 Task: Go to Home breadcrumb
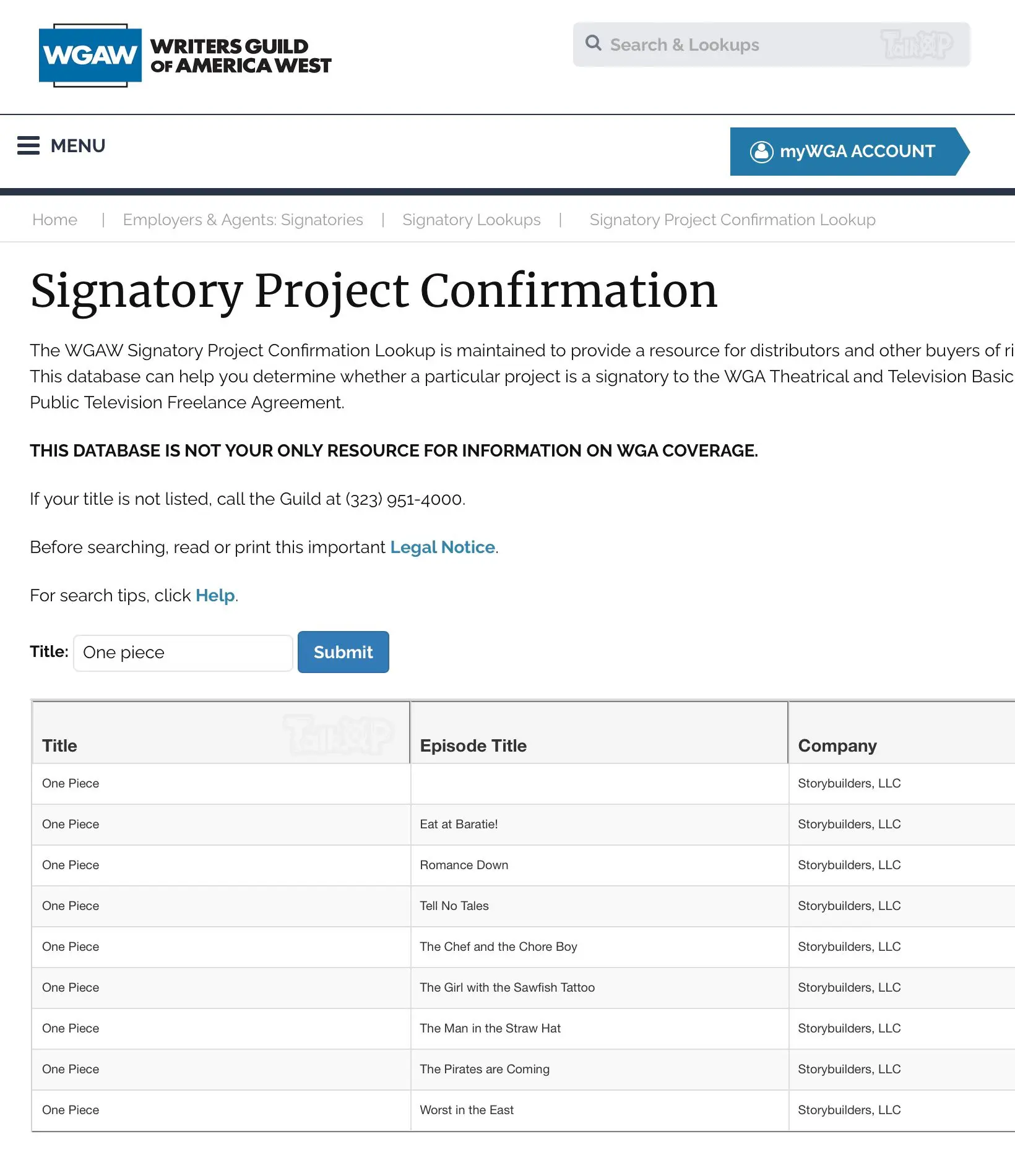[54, 220]
